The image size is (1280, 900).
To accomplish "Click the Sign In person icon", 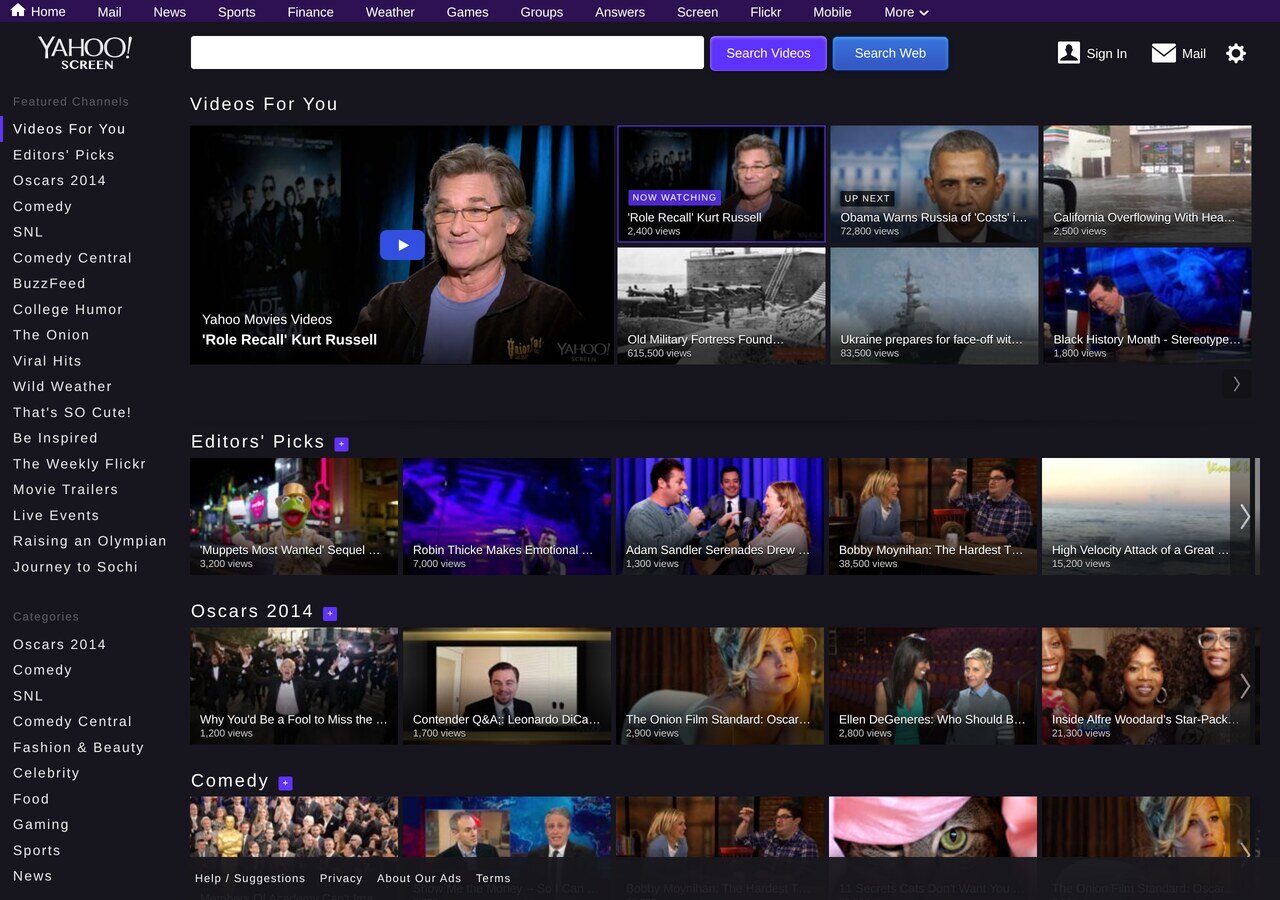I will click(1068, 53).
